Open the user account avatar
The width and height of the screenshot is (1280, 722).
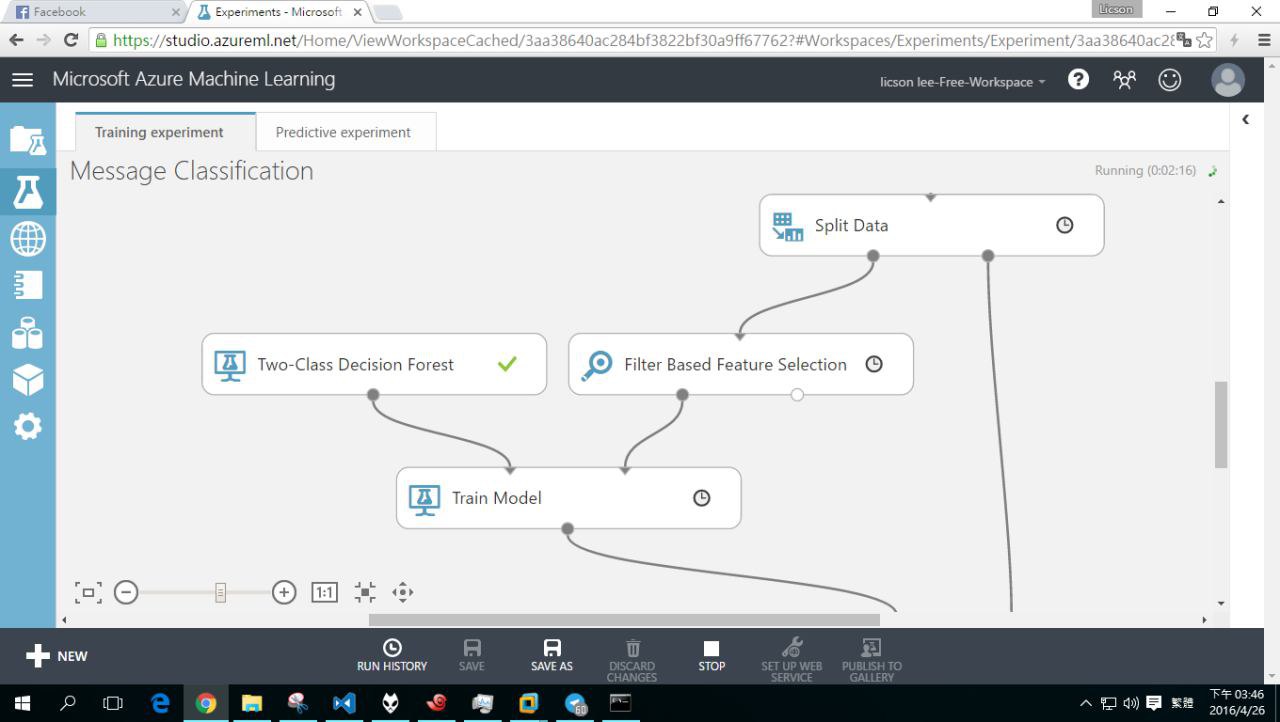pyautogui.click(x=1228, y=80)
